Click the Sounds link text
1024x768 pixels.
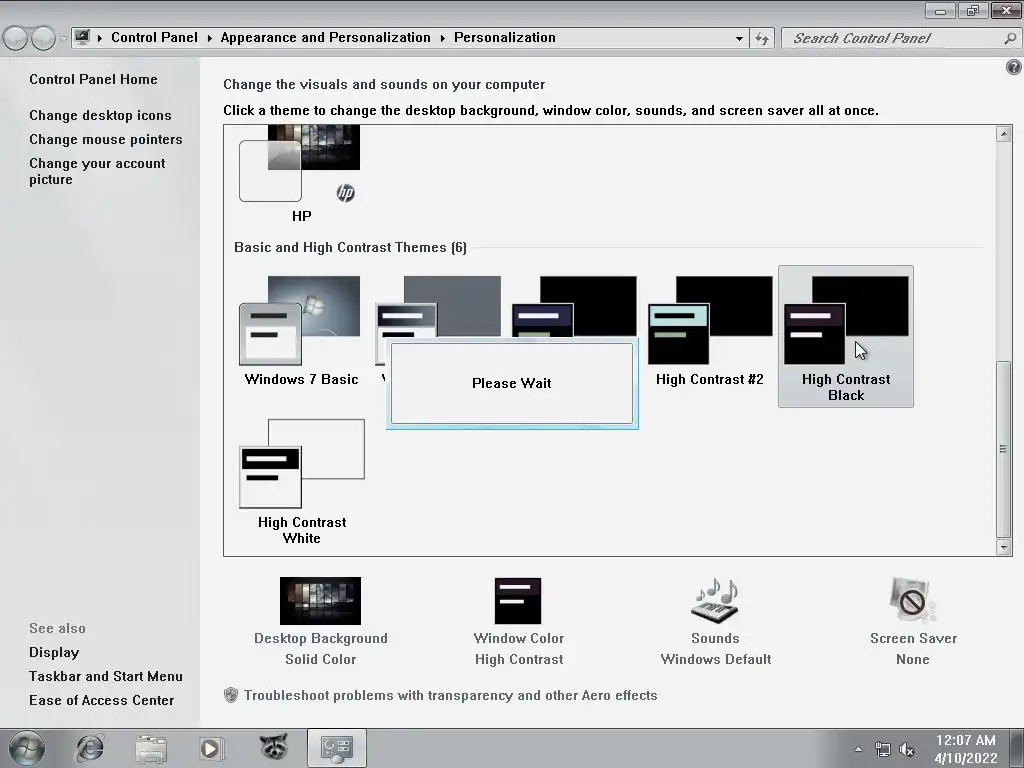(715, 638)
